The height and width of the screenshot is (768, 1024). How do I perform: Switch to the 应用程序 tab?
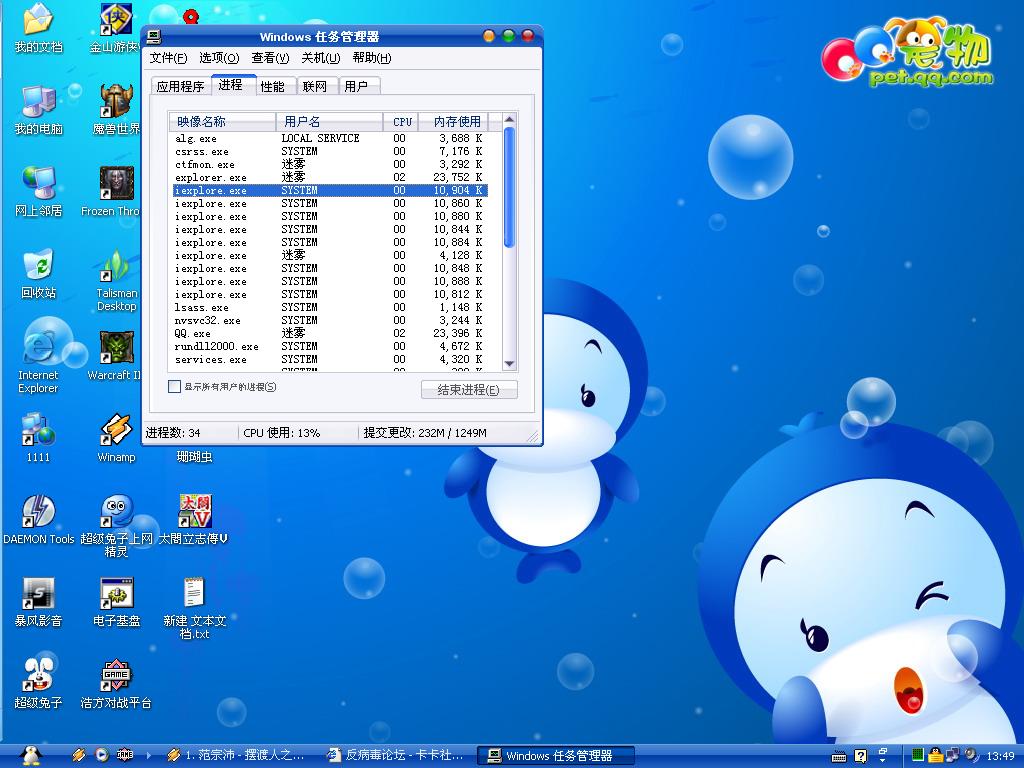(x=180, y=86)
